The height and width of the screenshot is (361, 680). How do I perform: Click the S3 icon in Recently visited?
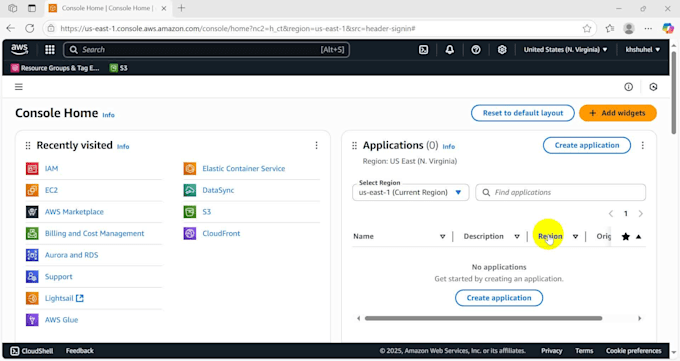(x=190, y=212)
